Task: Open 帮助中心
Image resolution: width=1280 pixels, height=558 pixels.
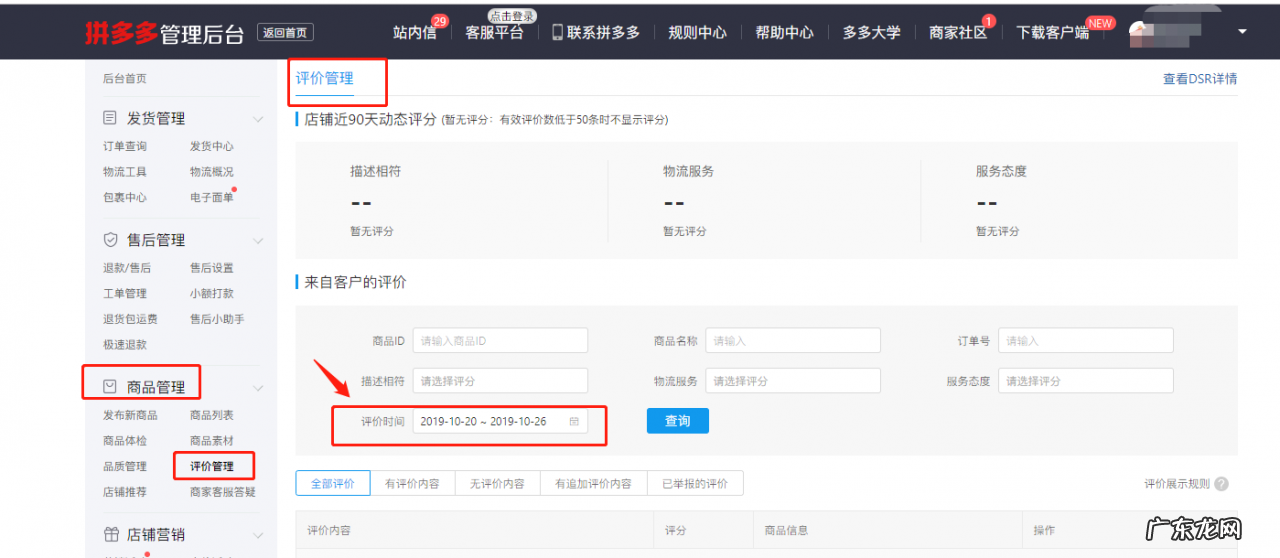Action: click(x=785, y=32)
